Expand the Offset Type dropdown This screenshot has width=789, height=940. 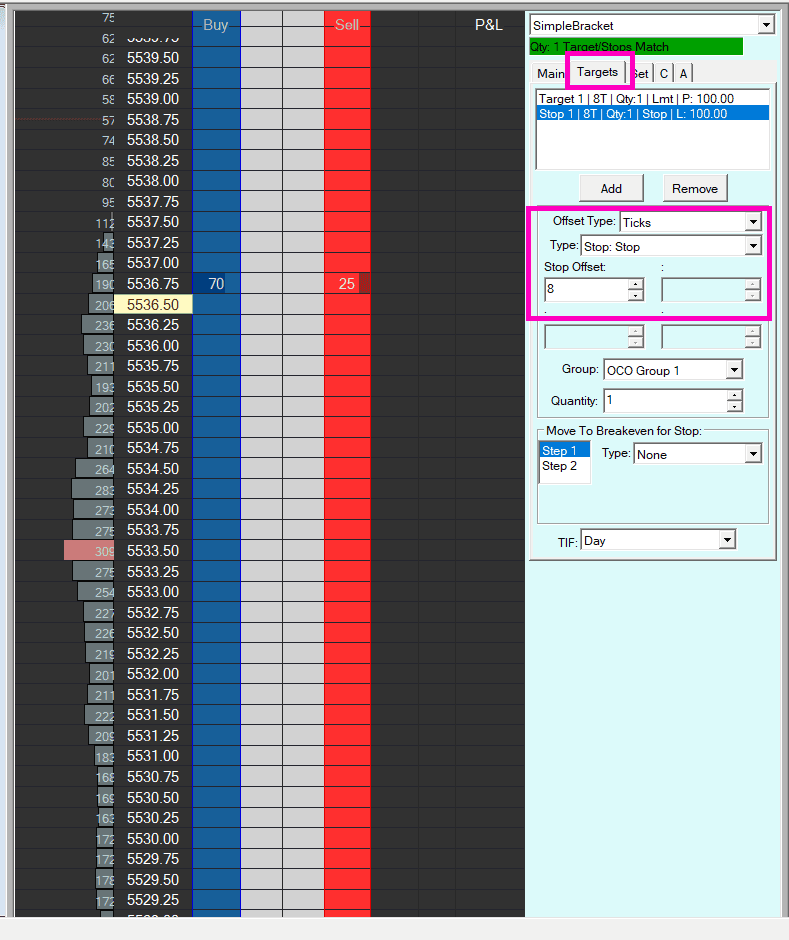click(753, 222)
